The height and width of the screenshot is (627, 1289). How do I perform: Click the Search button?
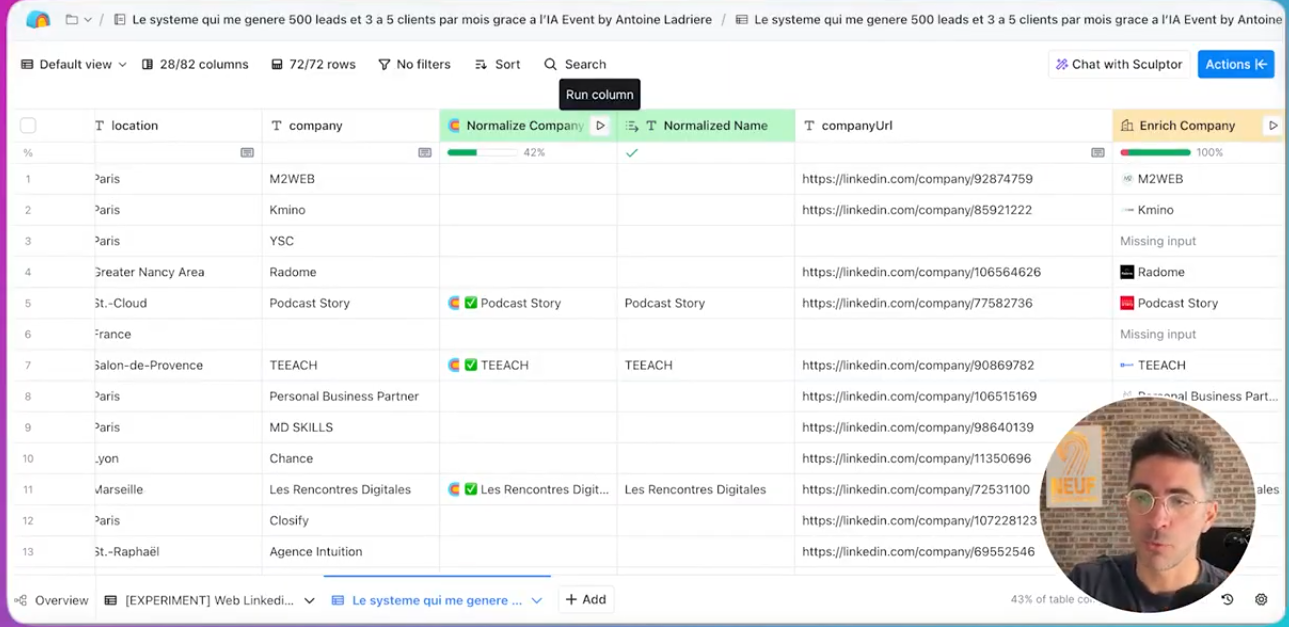point(575,64)
